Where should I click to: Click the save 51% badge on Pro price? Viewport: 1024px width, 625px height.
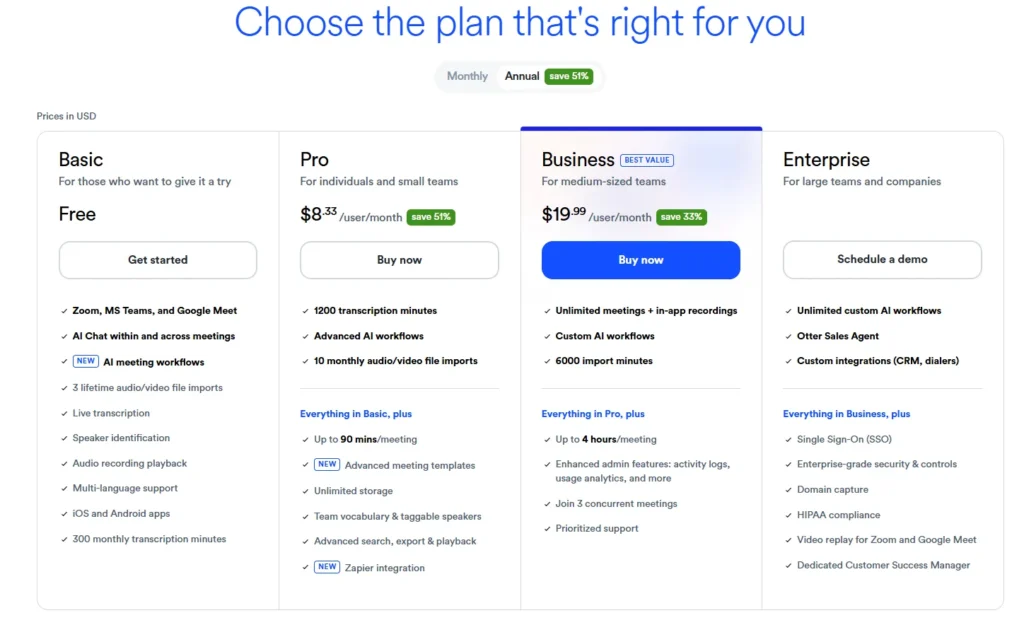pyautogui.click(x=431, y=217)
